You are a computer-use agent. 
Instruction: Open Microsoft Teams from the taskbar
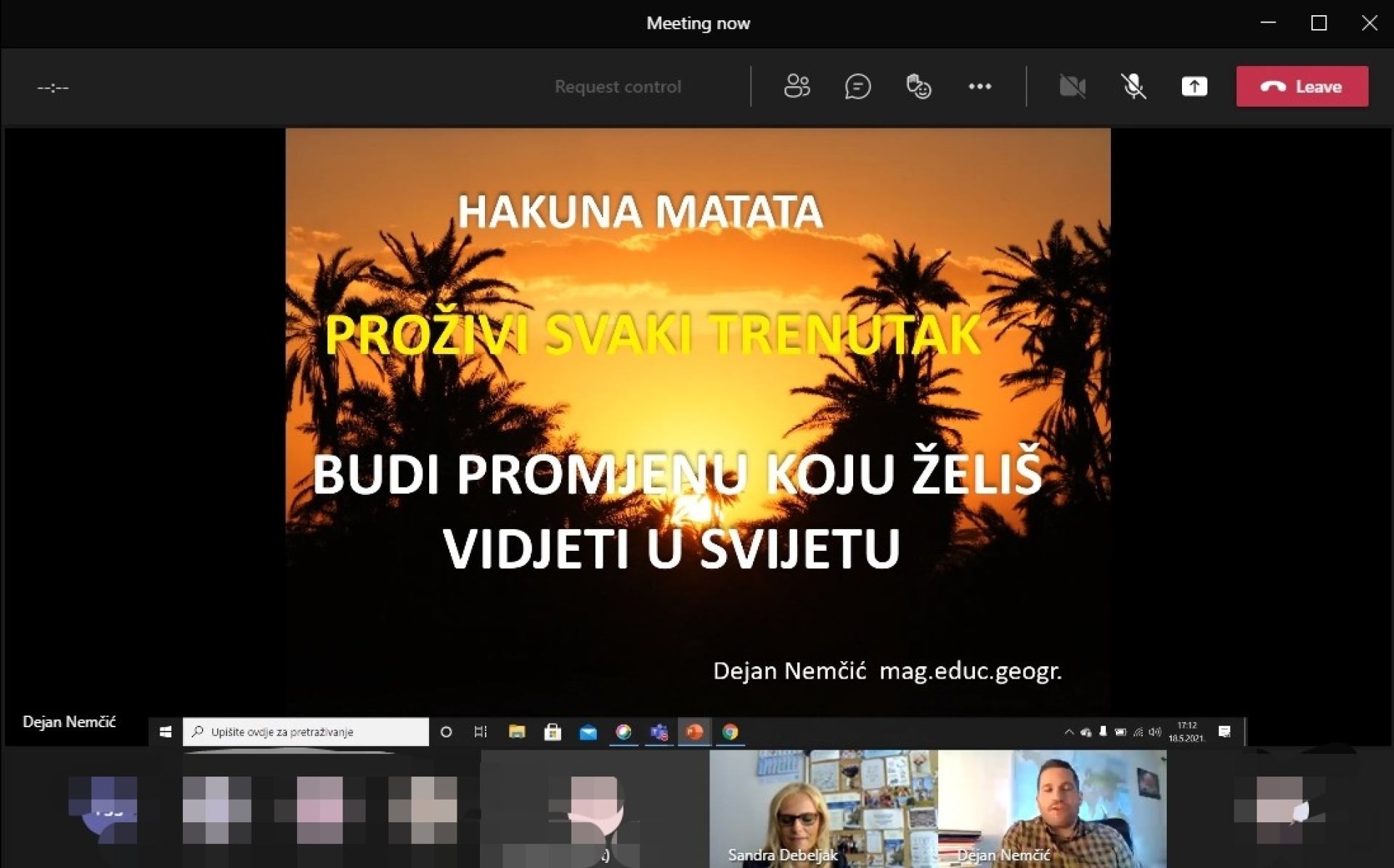(659, 732)
